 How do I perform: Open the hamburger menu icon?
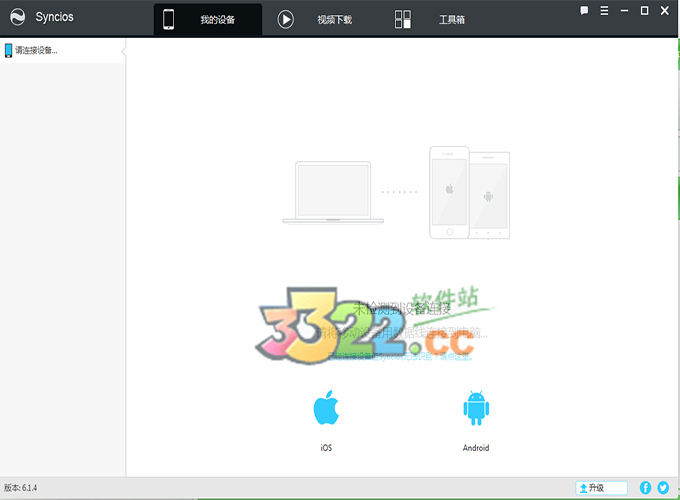(x=604, y=10)
